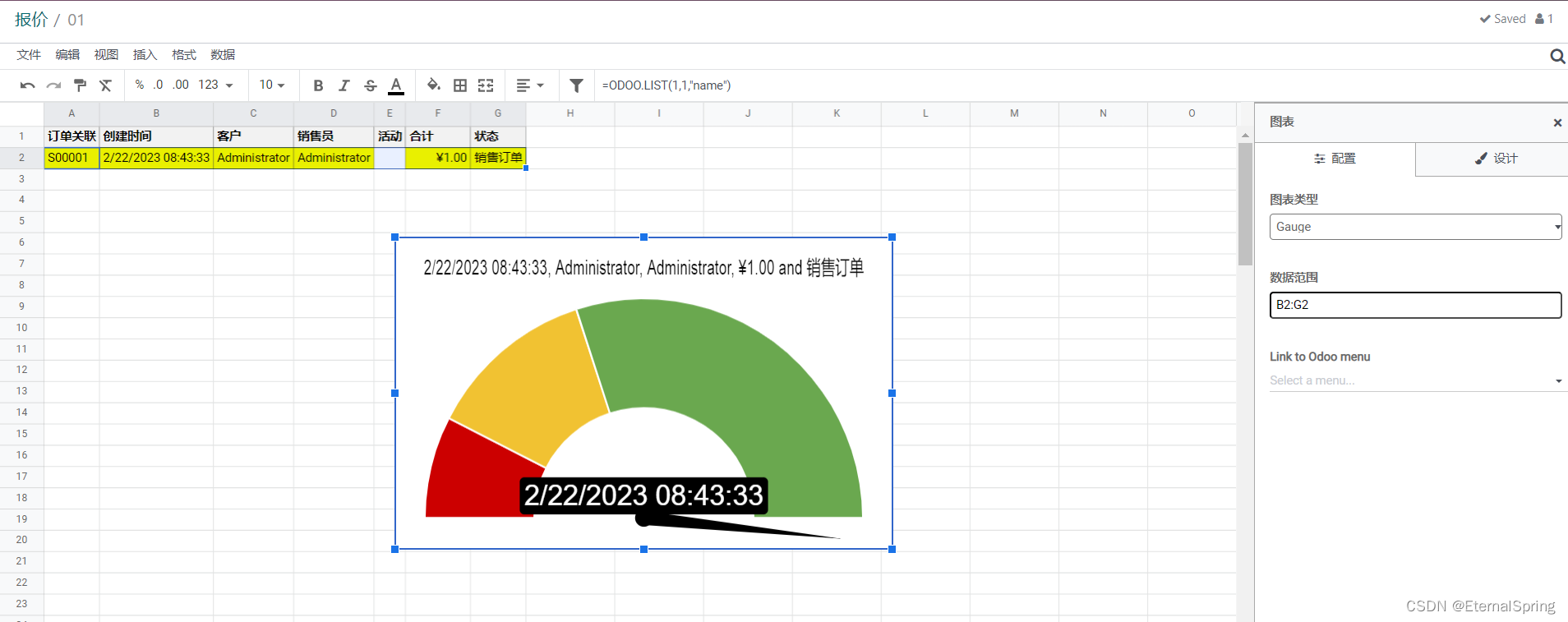Close the chart side panel
1568x622 pixels.
(x=1557, y=122)
